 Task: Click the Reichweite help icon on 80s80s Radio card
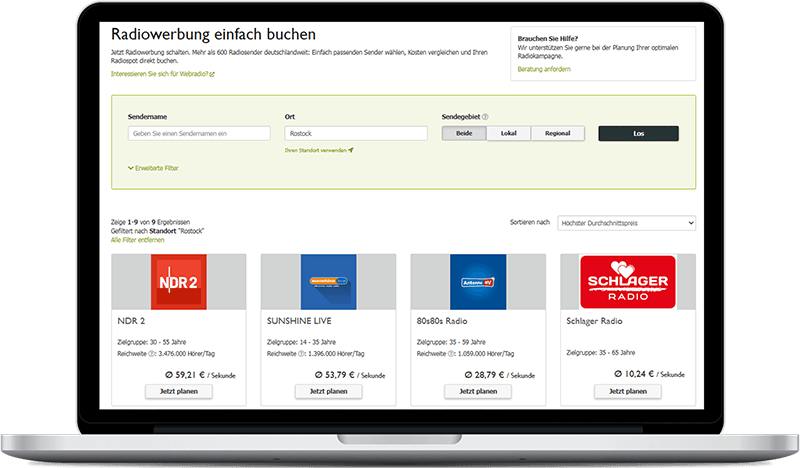[451, 354]
